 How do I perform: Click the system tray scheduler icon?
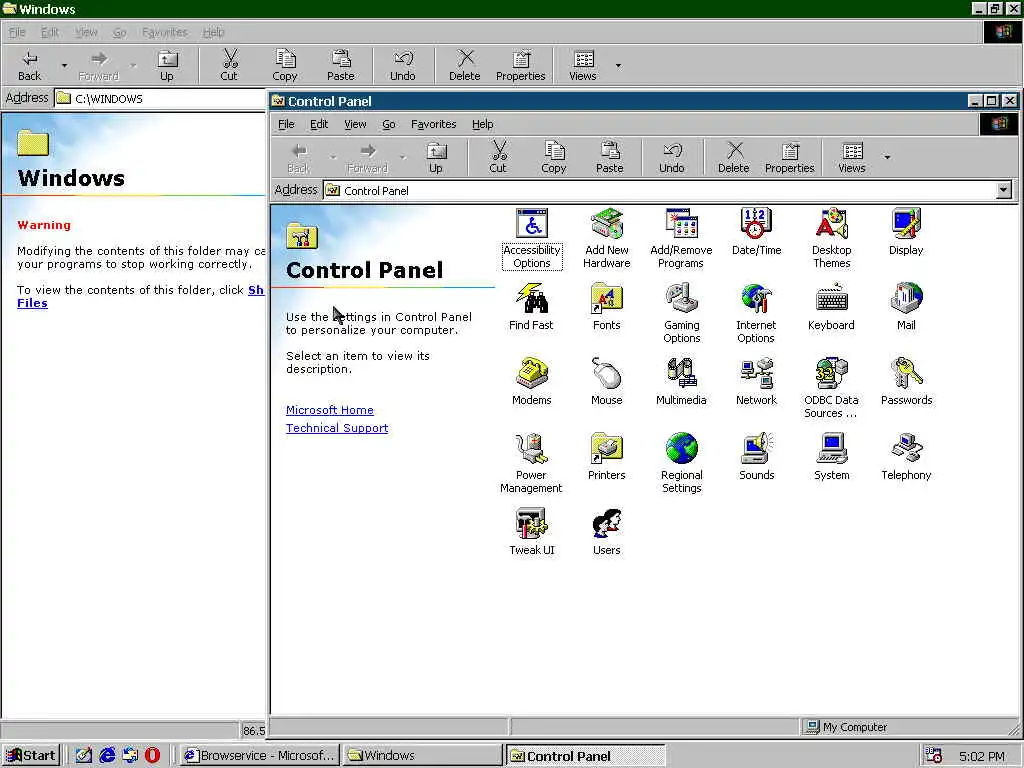point(933,756)
